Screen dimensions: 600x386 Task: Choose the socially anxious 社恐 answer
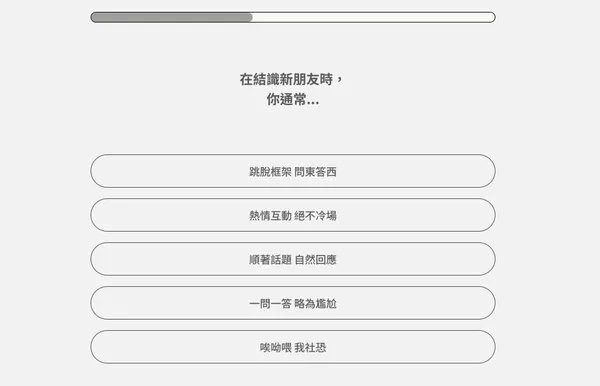coord(293,347)
